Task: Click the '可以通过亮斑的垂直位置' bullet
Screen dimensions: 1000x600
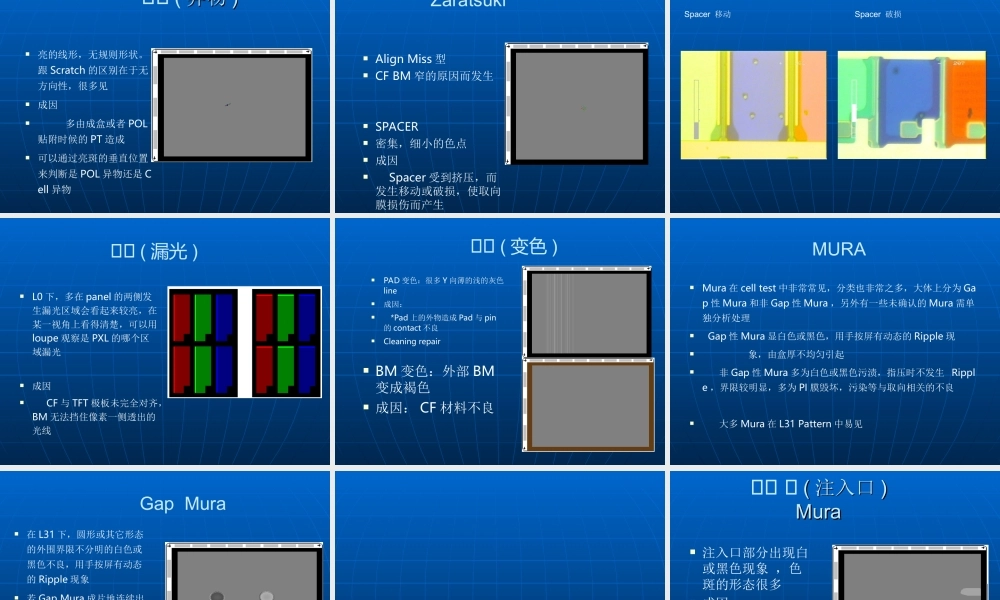Action: click(94, 173)
